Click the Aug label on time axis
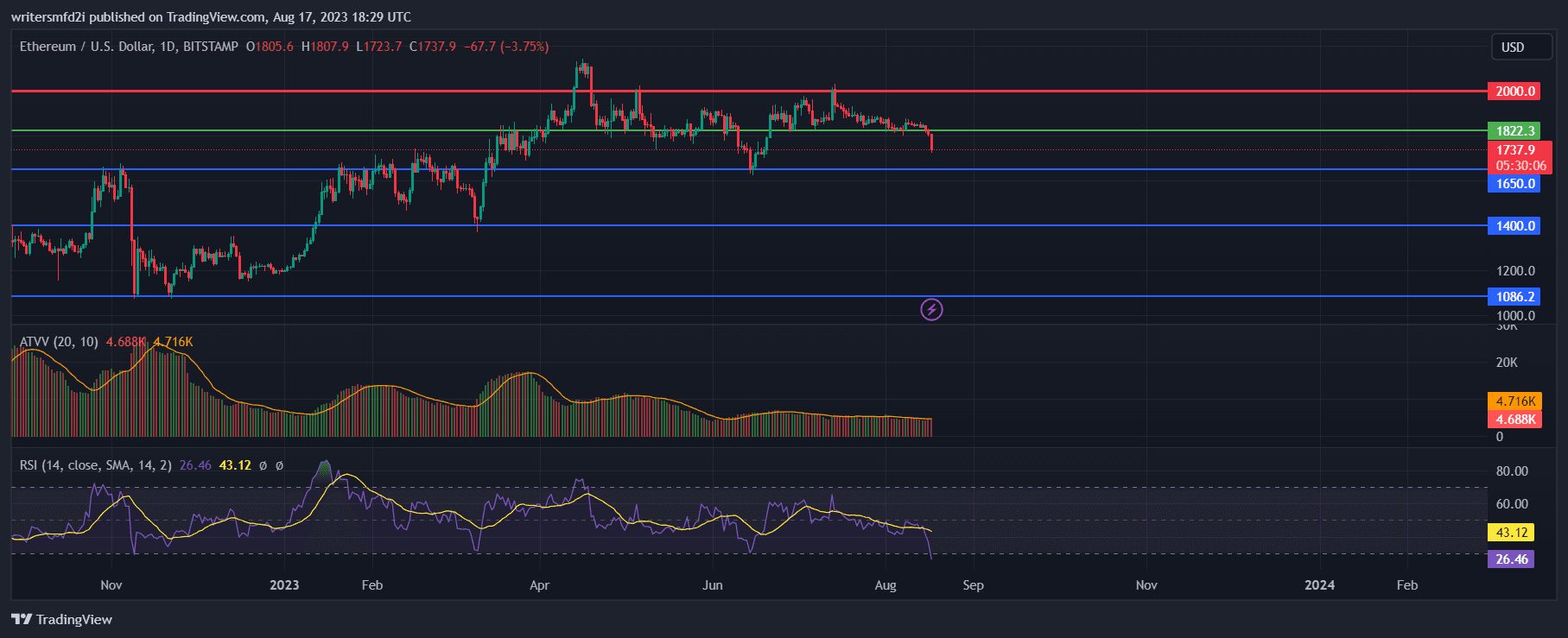Image resolution: width=1568 pixels, height=638 pixels. pyautogui.click(x=886, y=585)
